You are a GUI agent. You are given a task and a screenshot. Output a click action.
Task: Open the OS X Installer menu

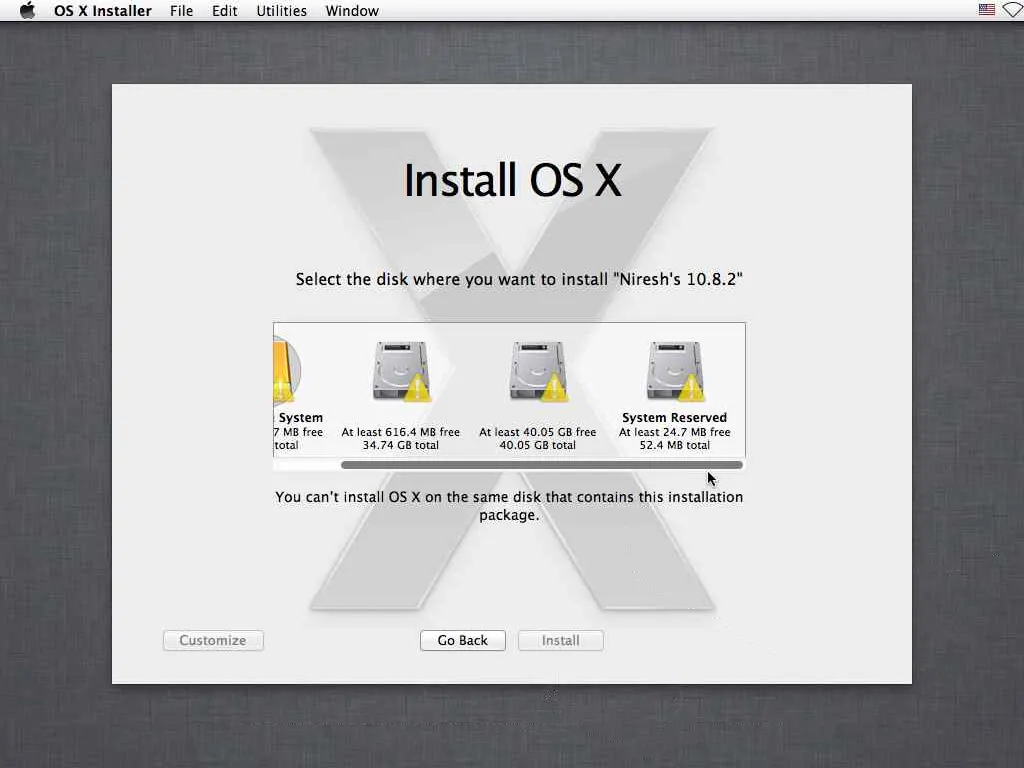click(103, 11)
